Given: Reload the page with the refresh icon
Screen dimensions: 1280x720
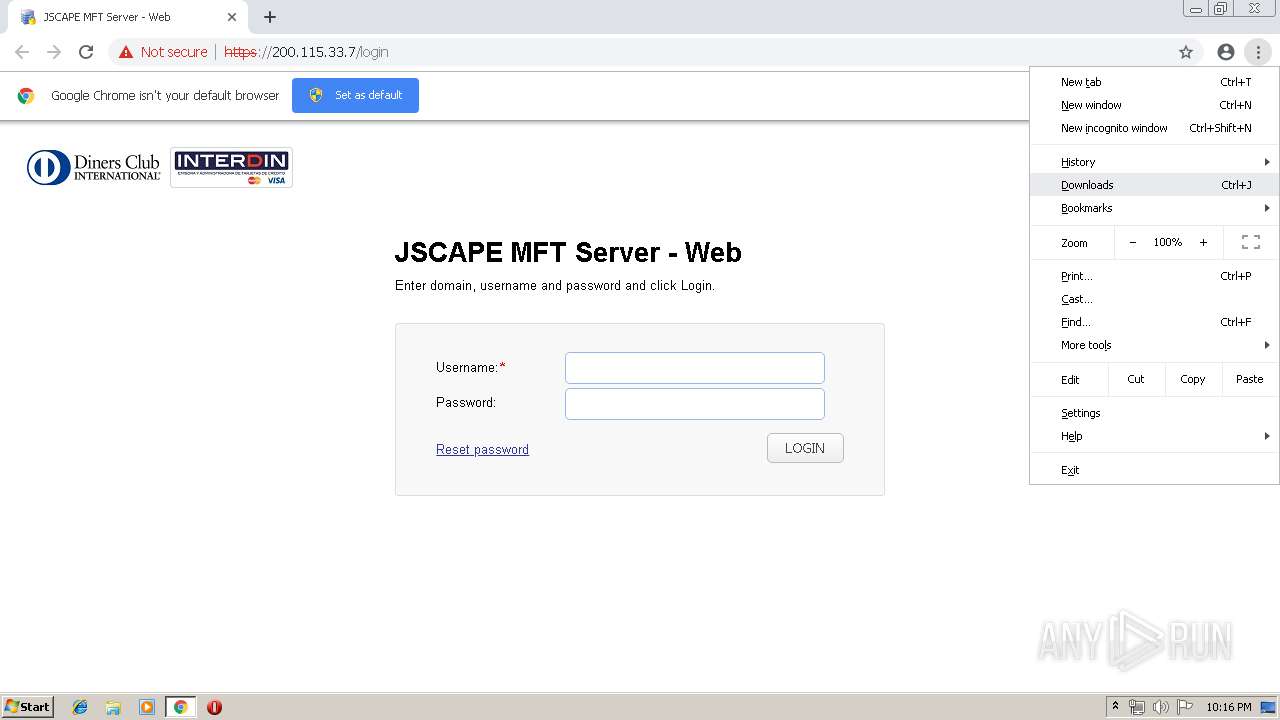Looking at the screenshot, I should click(x=86, y=52).
